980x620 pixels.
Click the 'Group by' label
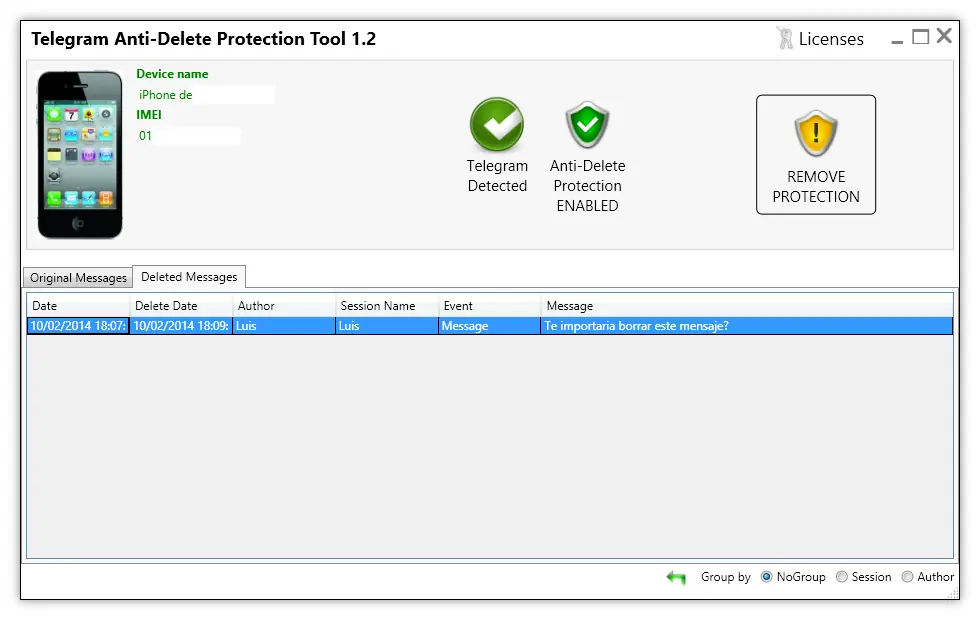(726, 577)
